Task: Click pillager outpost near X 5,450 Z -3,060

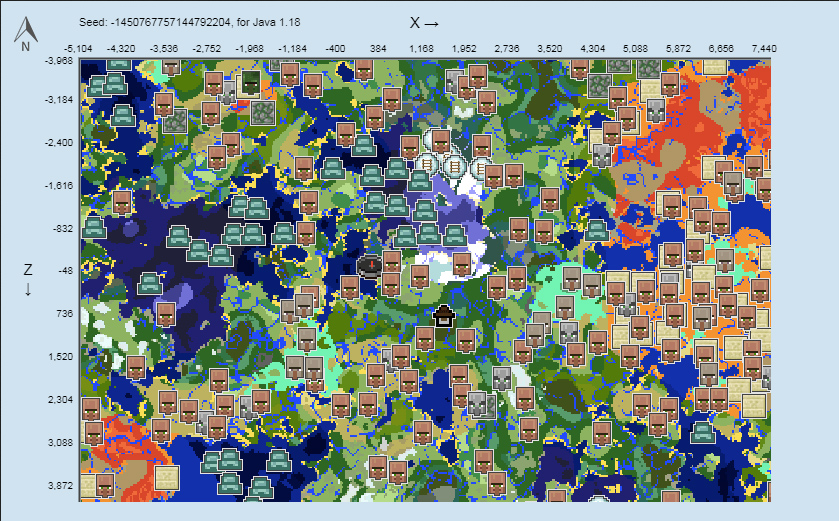Action: click(656, 110)
